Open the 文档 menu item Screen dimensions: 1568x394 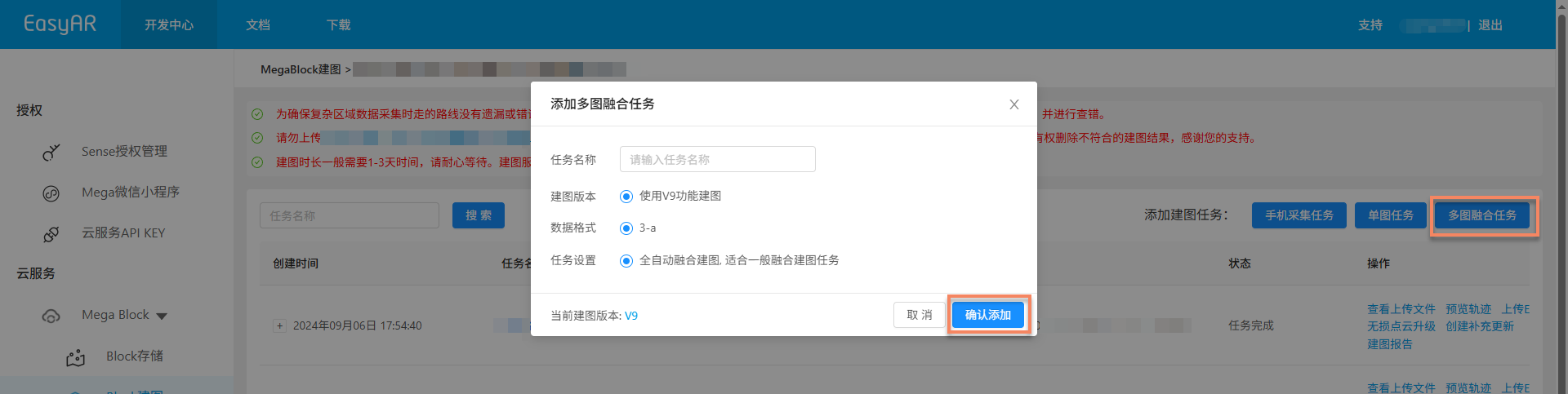coord(258,25)
